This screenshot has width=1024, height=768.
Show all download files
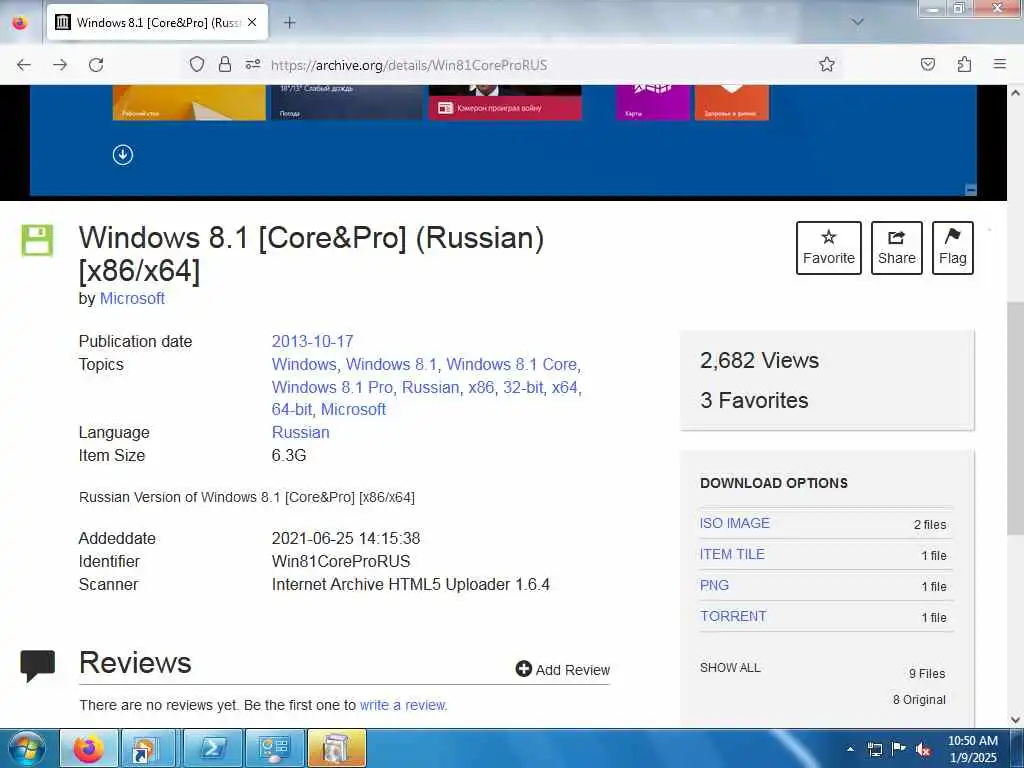tap(730, 667)
